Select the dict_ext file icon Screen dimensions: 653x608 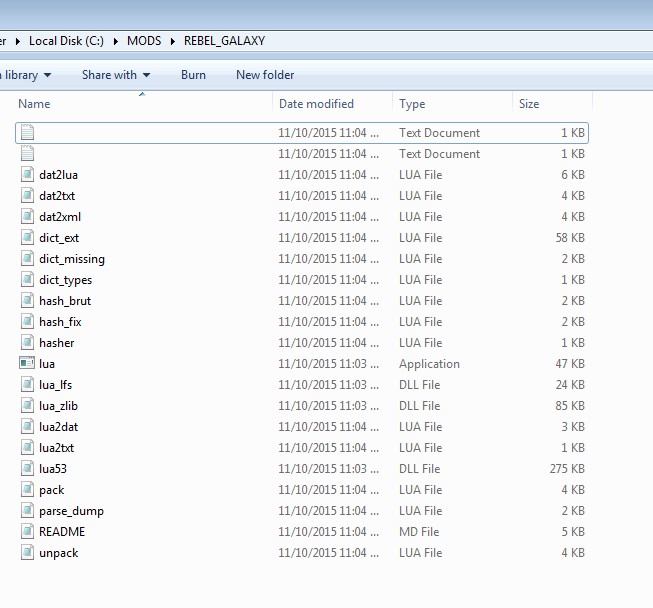point(27,237)
